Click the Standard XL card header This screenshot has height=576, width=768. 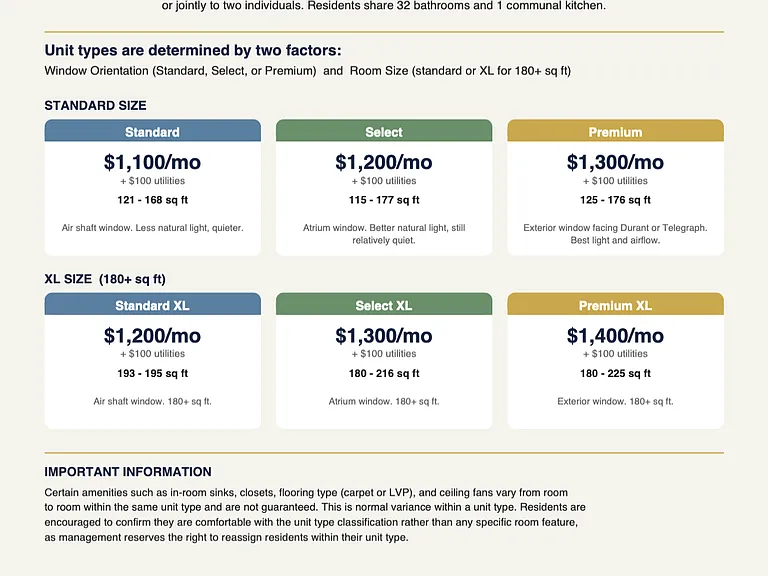coord(152,304)
